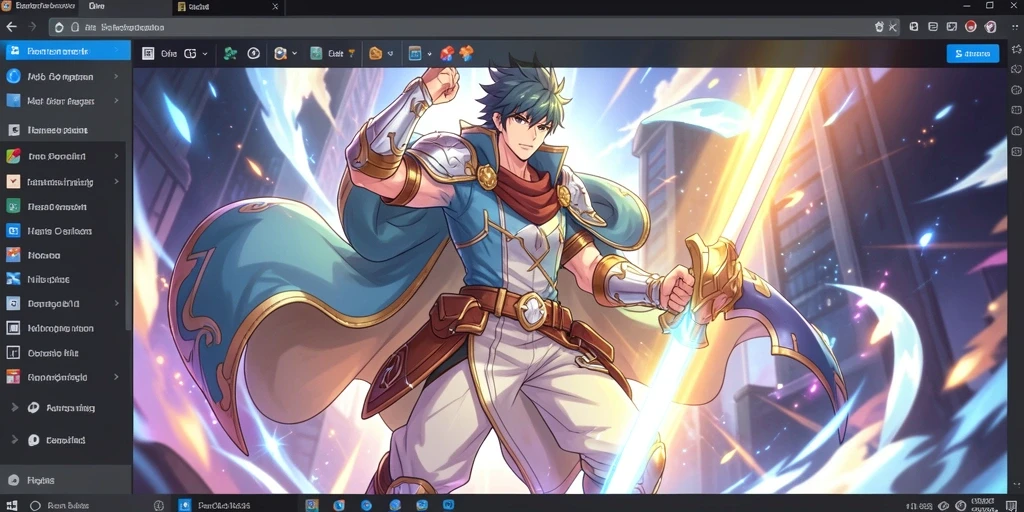The width and height of the screenshot is (1024, 512).
Task: Switch to the tab with the yellow document icon
Action: tap(229, 7)
